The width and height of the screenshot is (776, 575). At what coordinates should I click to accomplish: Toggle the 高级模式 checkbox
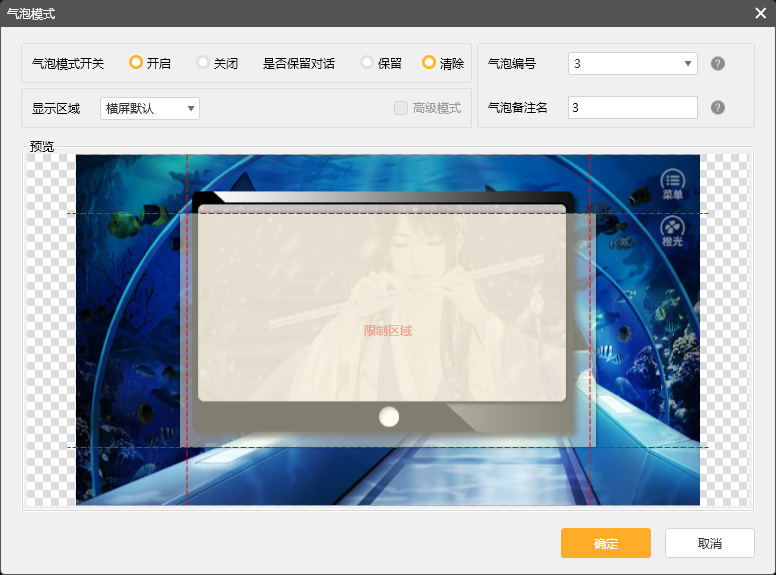(x=401, y=108)
